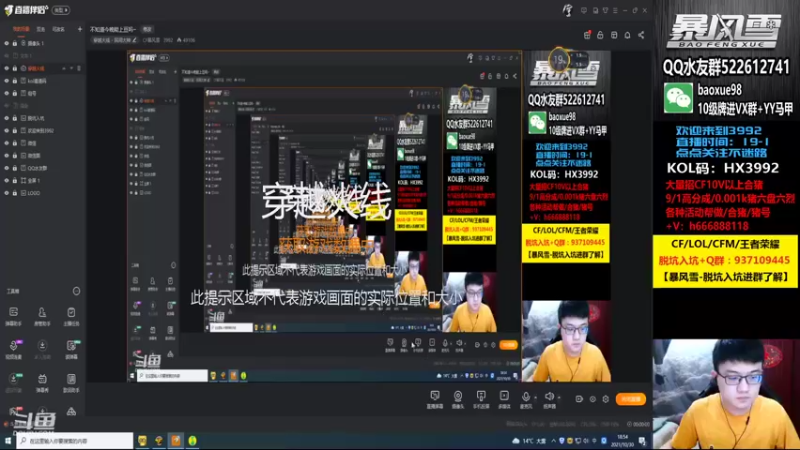Click the record icon beside the settings gear
The height and width of the screenshot is (450, 800).
click(579, 399)
